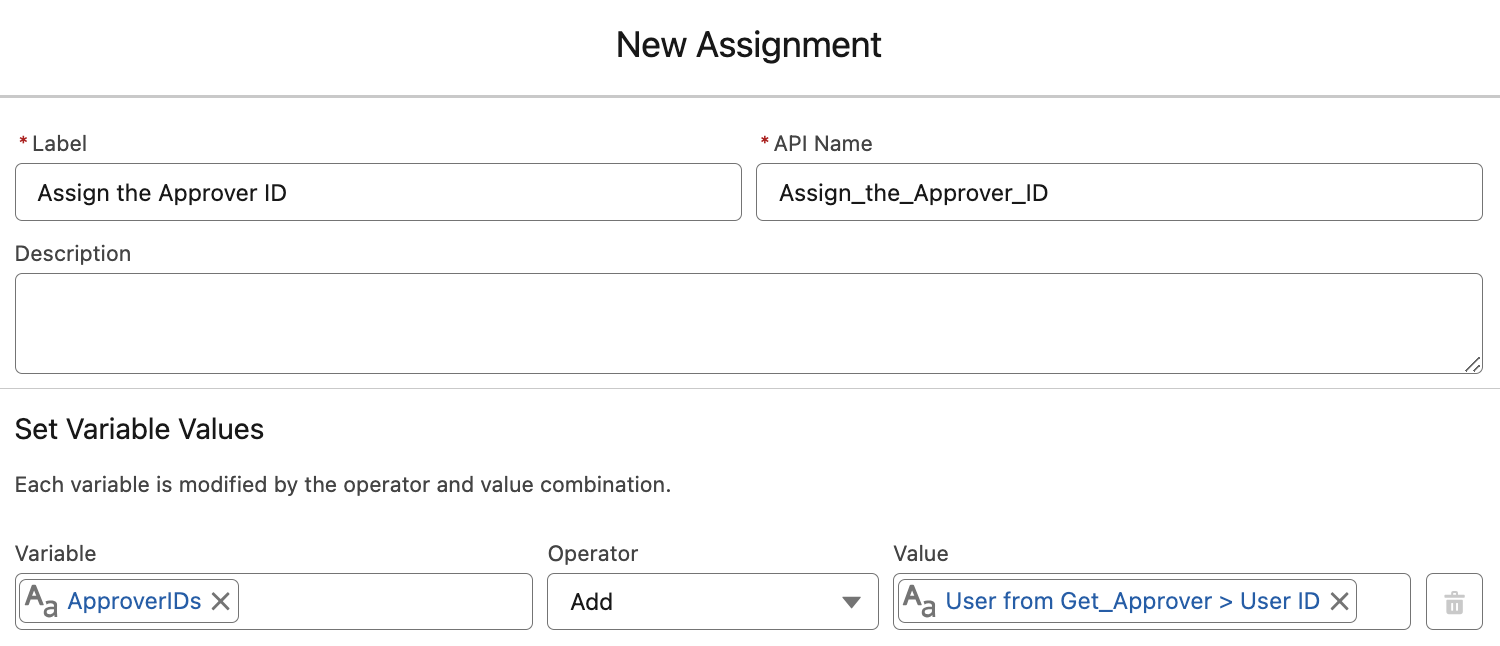Click the empty Description box

[x=747, y=322]
